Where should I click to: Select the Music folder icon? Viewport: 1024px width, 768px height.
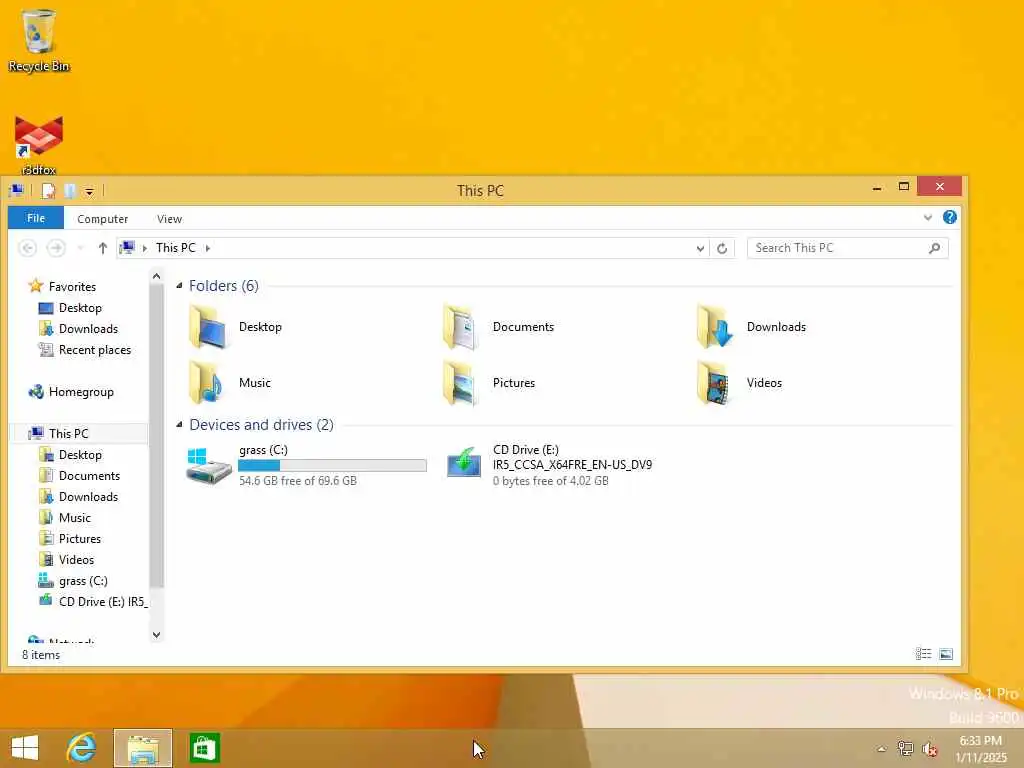pyautogui.click(x=208, y=383)
